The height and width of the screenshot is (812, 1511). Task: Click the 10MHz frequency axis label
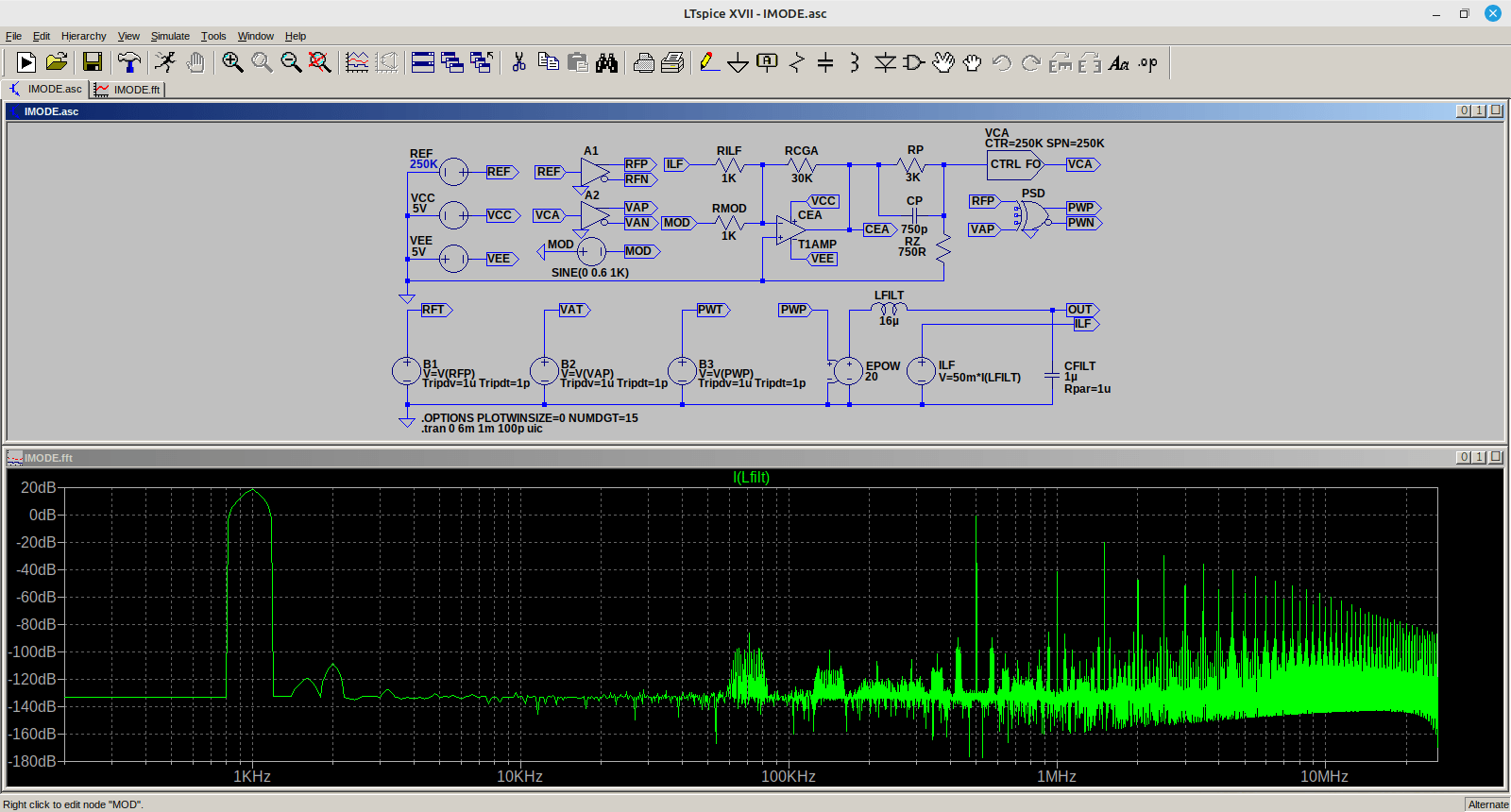pyautogui.click(x=1324, y=776)
